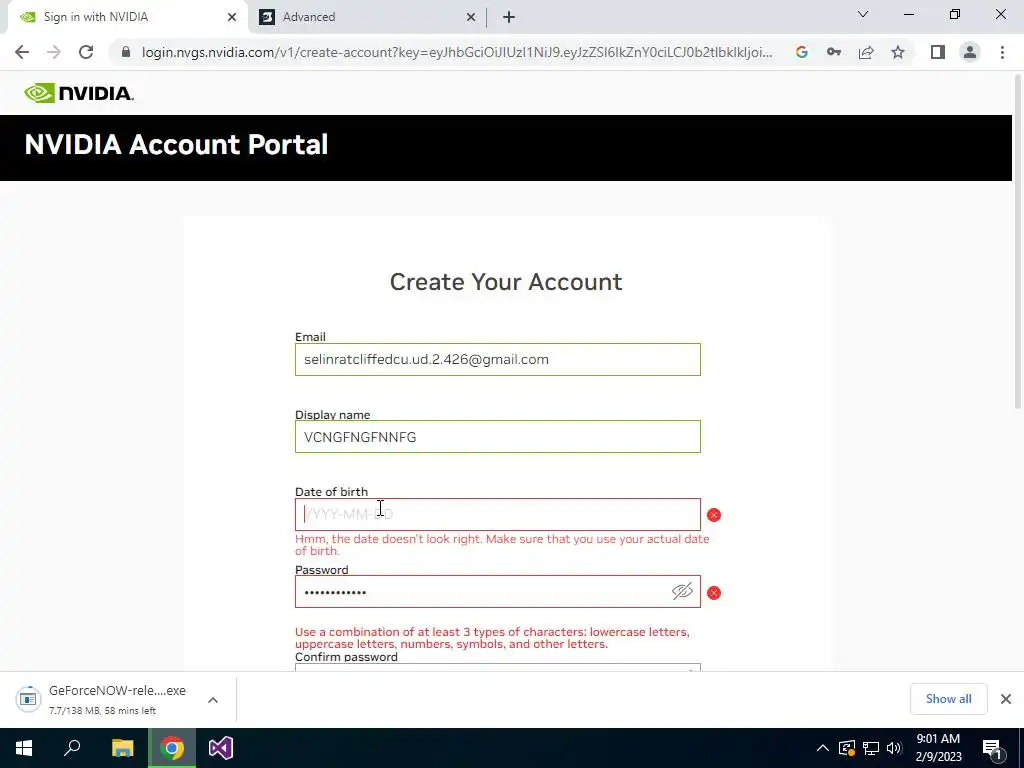Image resolution: width=1024 pixels, height=768 pixels.
Task: Open Chrome side panel icon
Action: pyautogui.click(x=938, y=52)
